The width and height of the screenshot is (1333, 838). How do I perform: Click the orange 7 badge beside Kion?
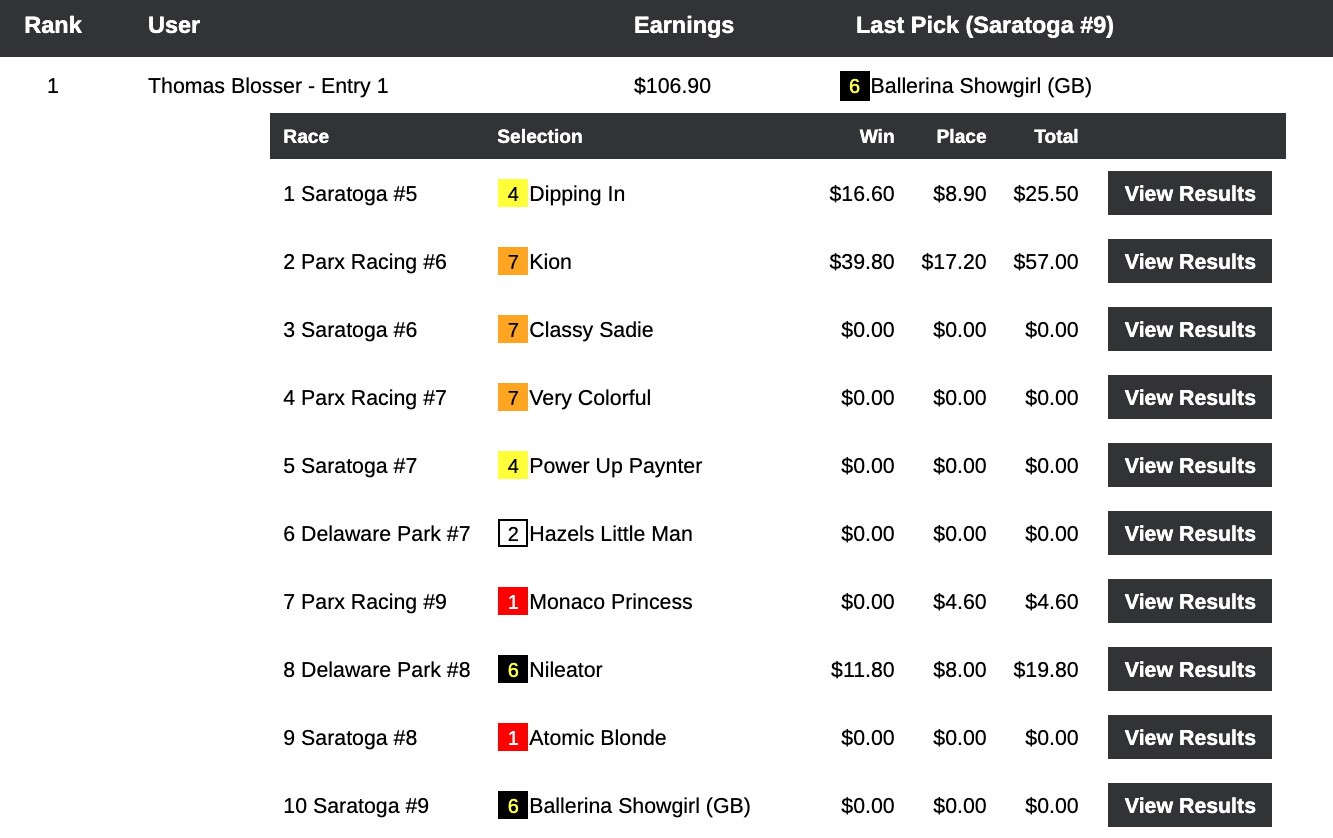[512, 262]
